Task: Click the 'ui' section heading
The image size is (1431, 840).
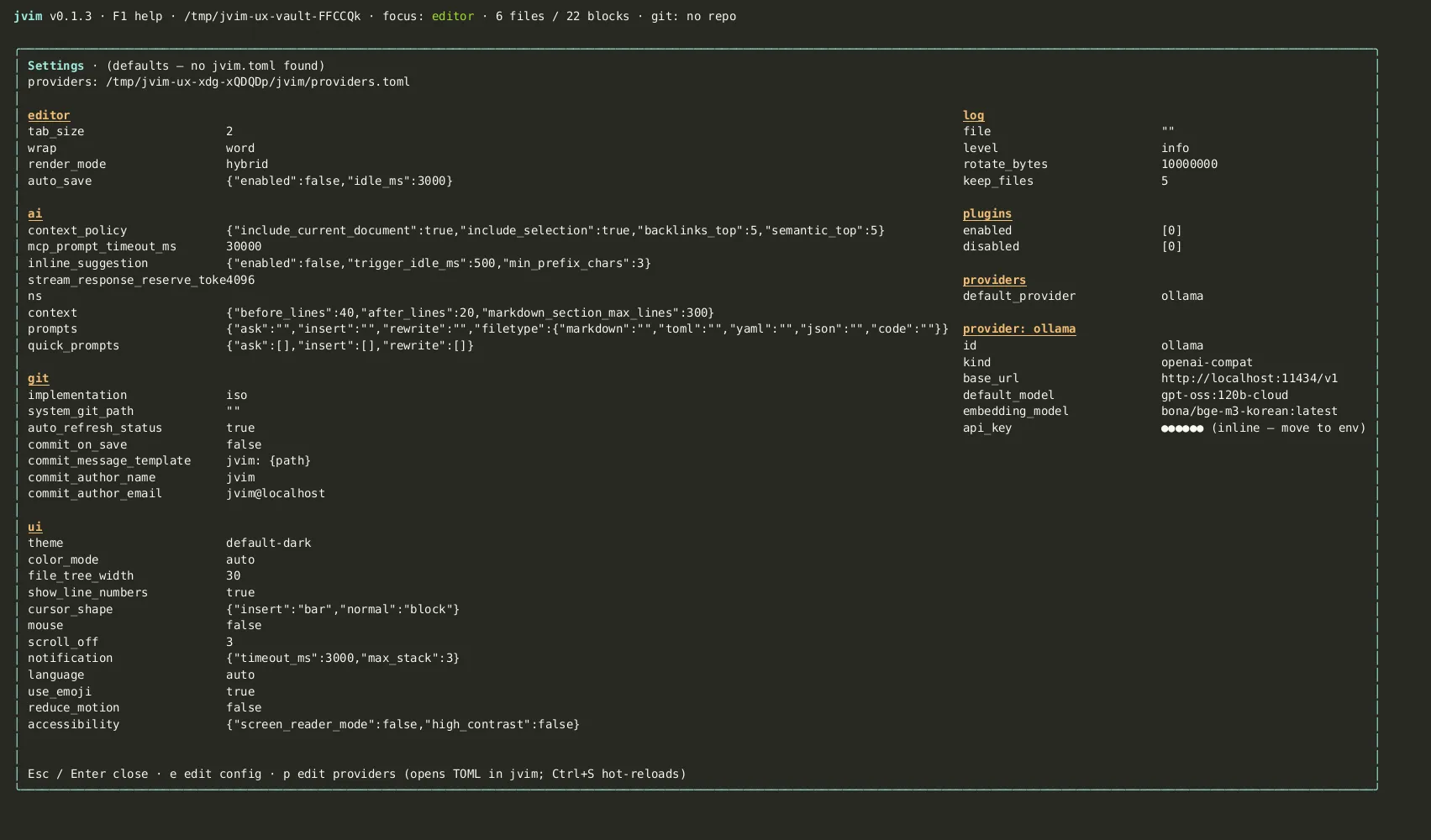Action: pyautogui.click(x=34, y=527)
